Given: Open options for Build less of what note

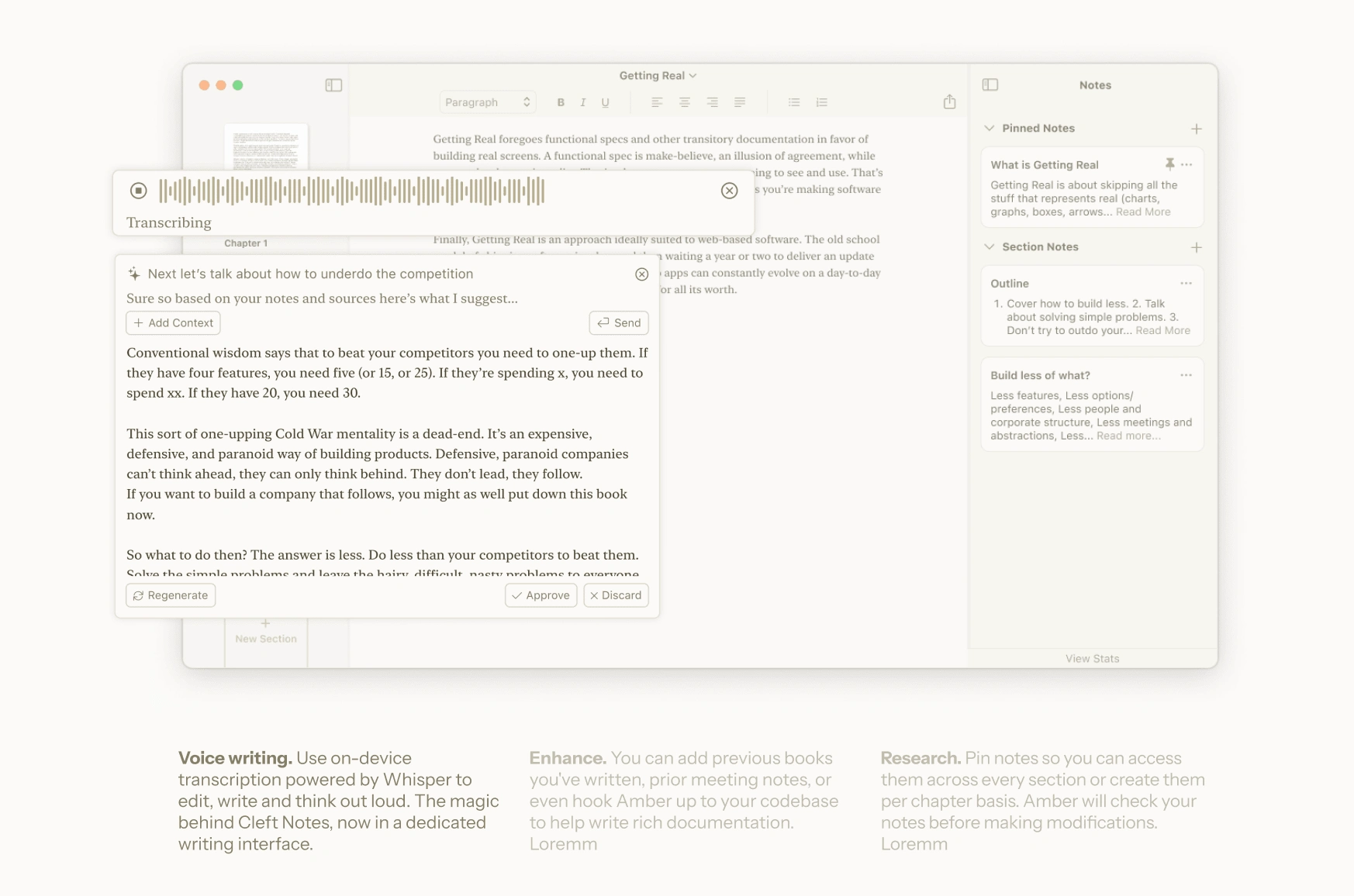Looking at the screenshot, I should 1186,375.
